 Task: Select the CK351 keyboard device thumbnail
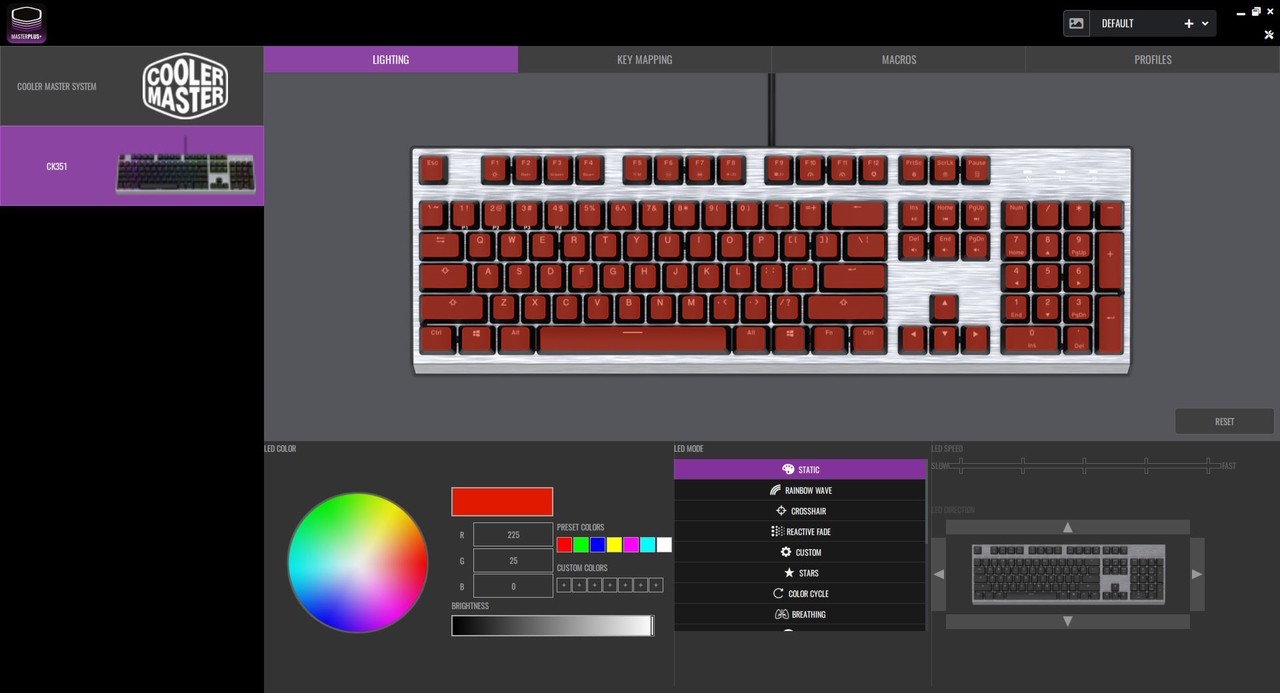(x=185, y=166)
